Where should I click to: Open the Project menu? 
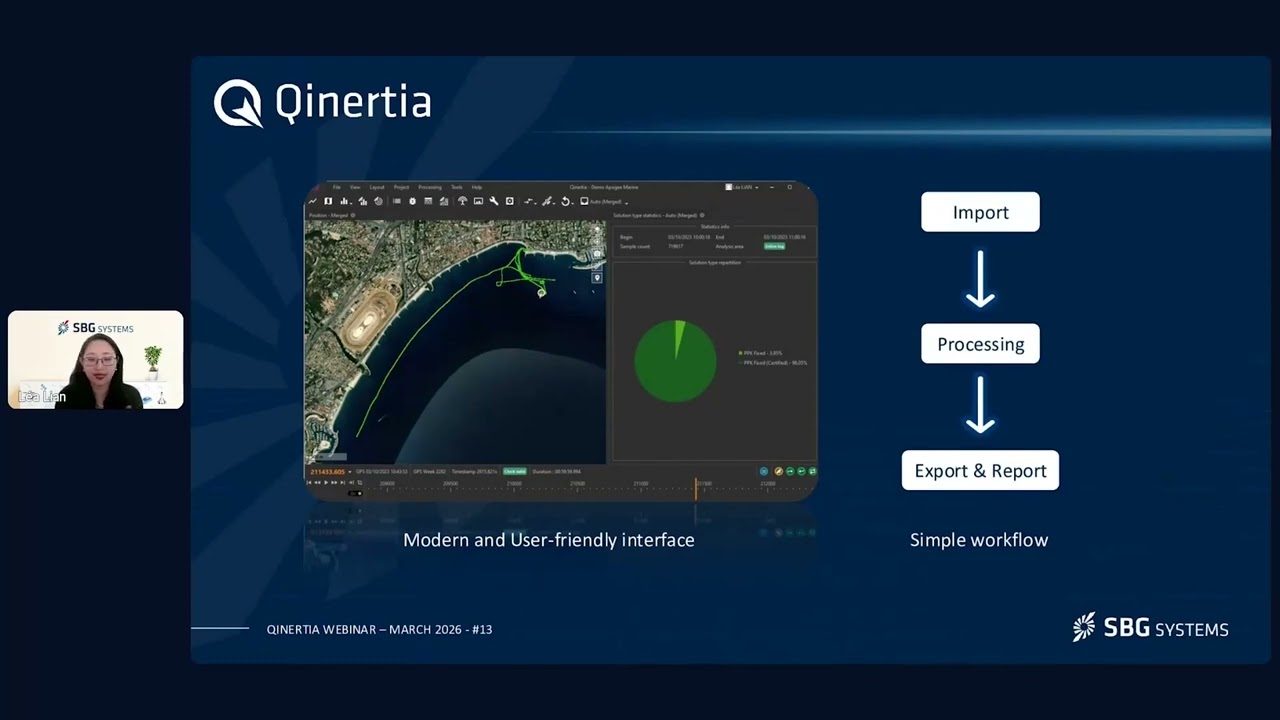point(401,187)
